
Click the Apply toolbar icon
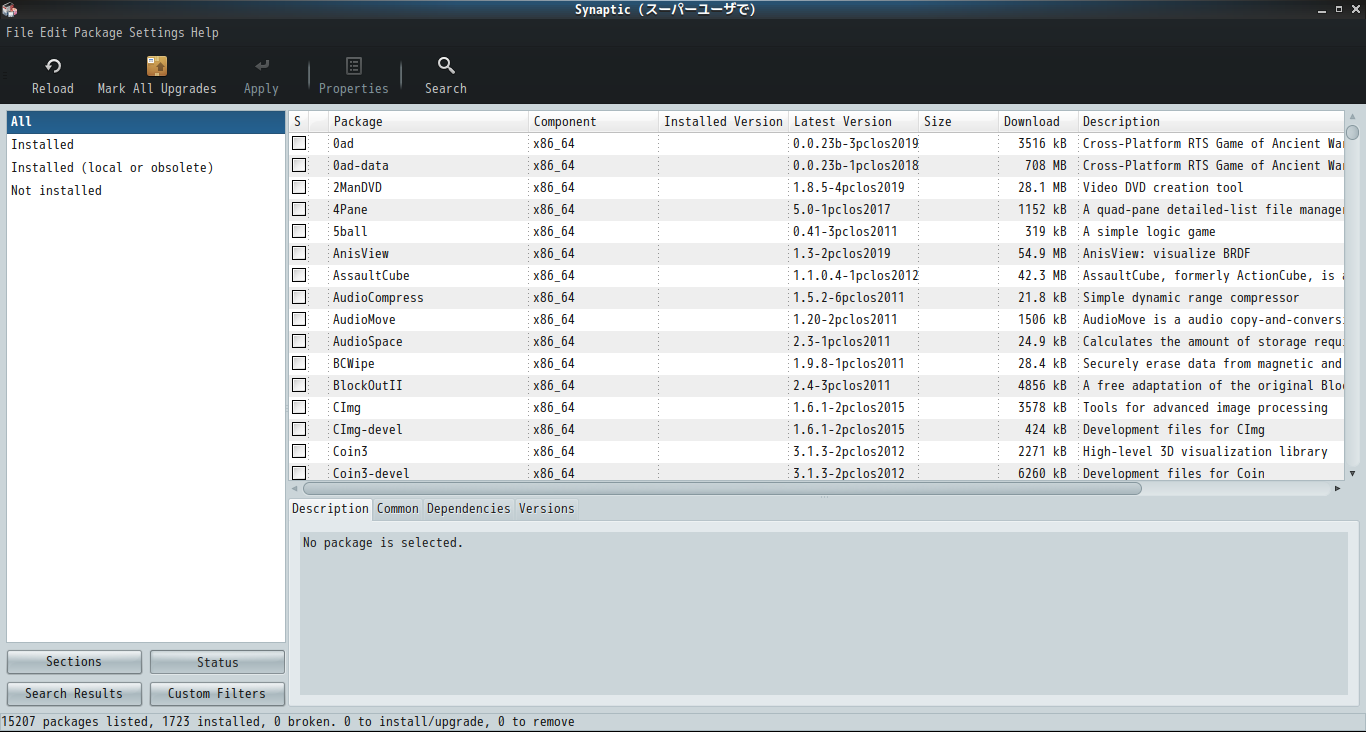[x=261, y=66]
